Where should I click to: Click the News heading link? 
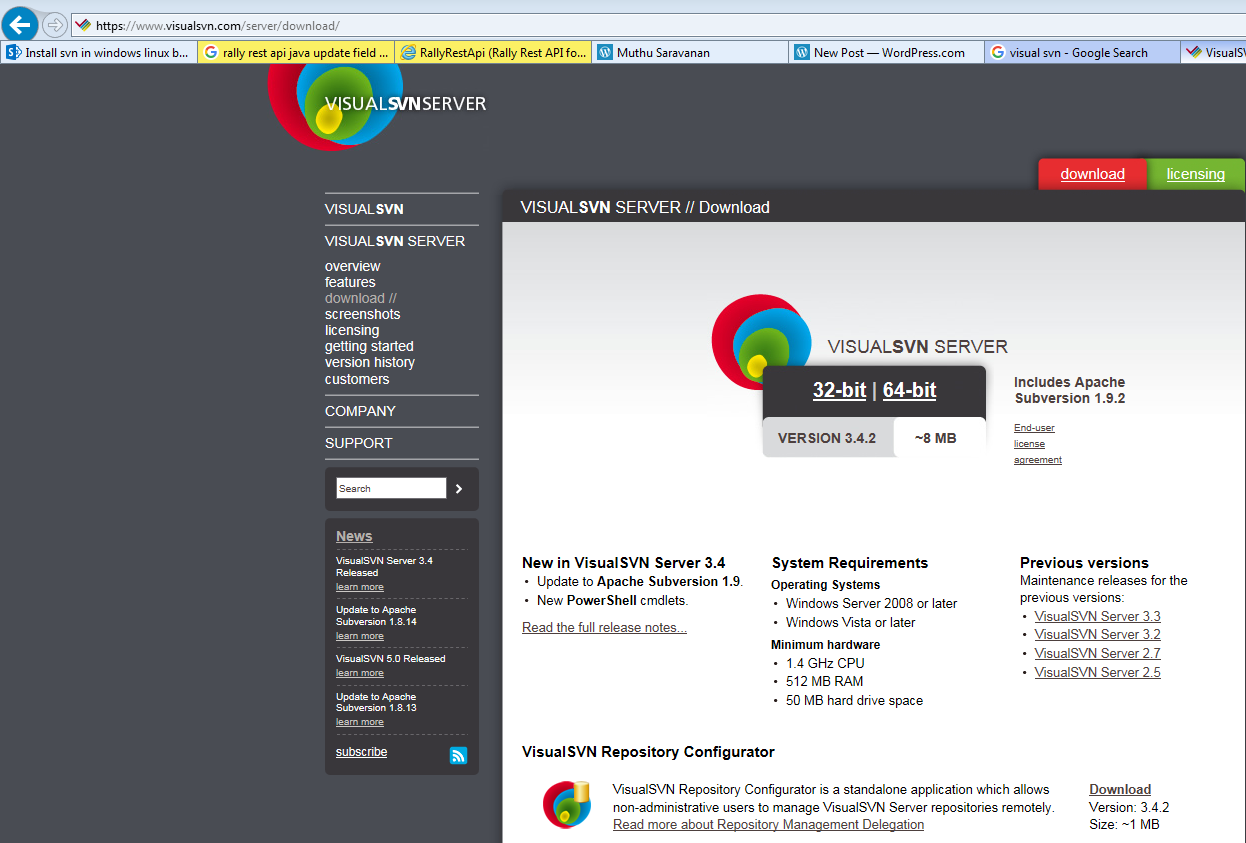click(354, 536)
